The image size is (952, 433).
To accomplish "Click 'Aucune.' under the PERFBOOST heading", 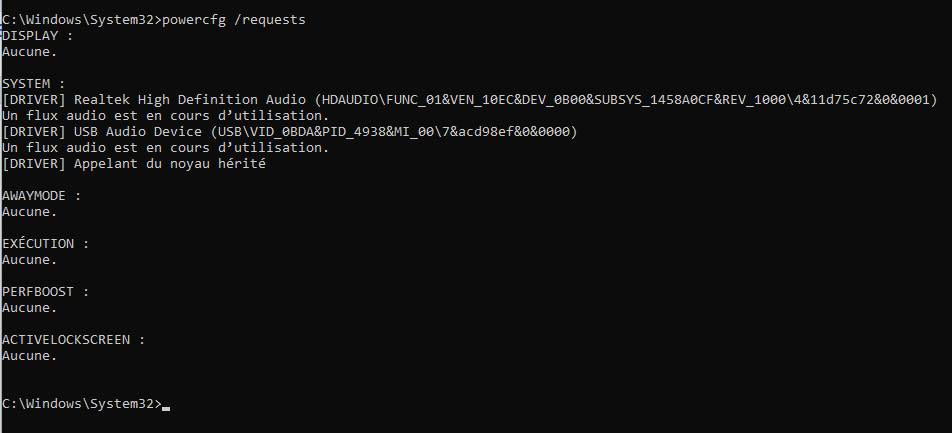I will pyautogui.click(x=30, y=307).
